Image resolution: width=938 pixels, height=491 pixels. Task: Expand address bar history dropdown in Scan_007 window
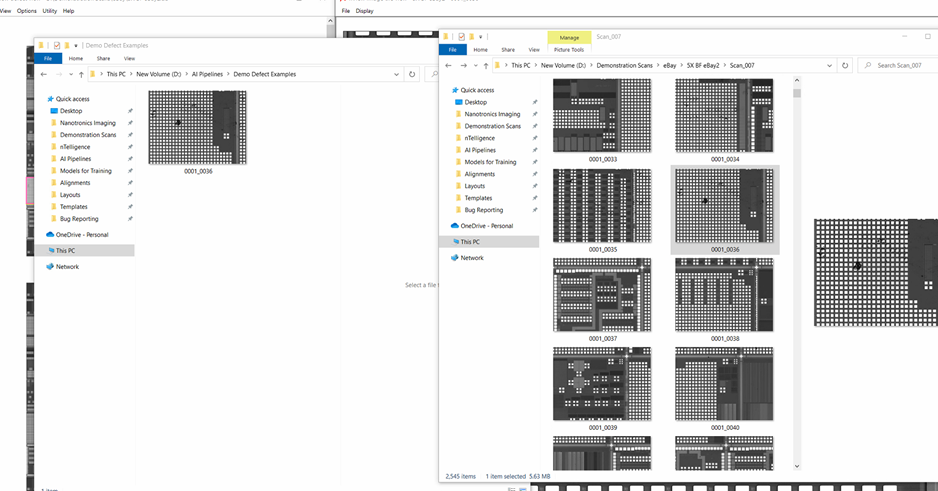tap(830, 65)
